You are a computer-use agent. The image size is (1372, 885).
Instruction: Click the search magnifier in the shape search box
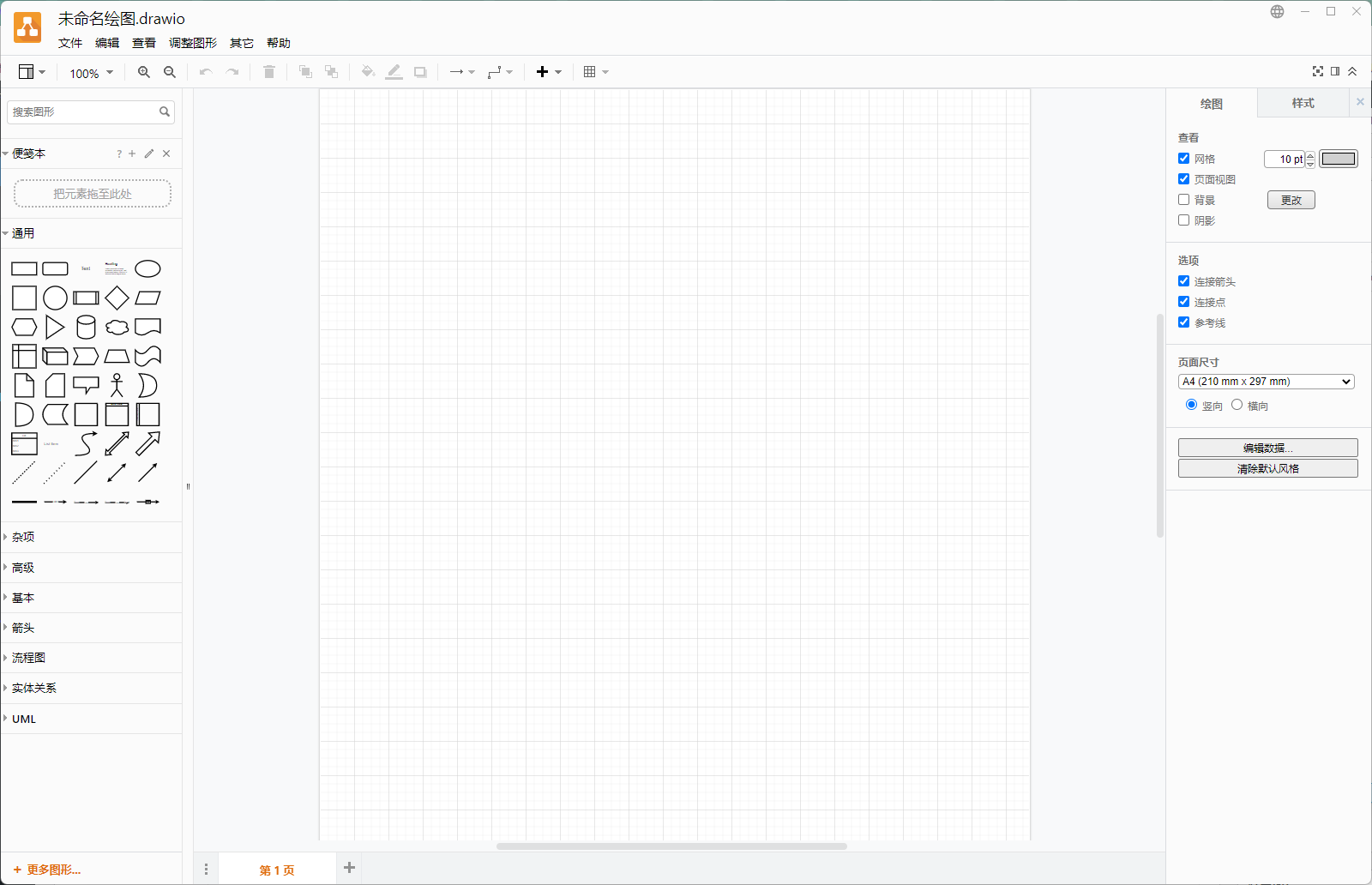click(x=165, y=111)
